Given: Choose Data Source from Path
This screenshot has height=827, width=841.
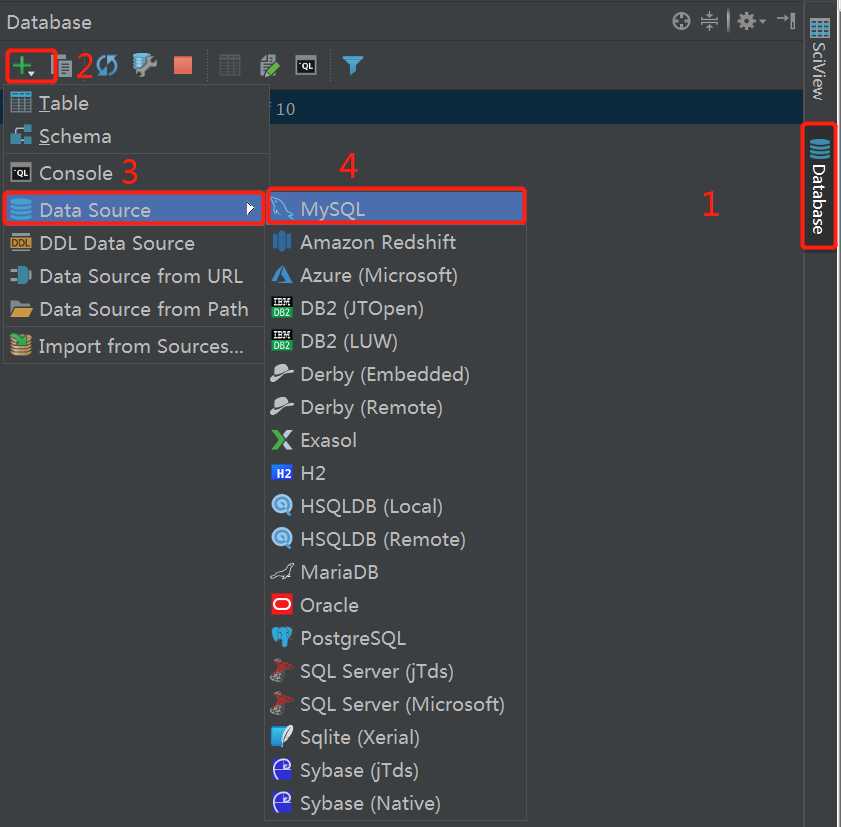Looking at the screenshot, I should click(x=135, y=309).
